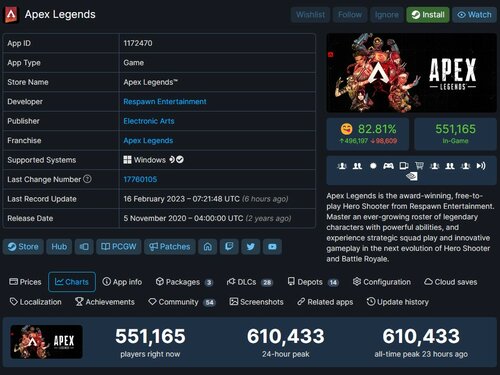Click the Follow button
The image size is (500, 375).
[x=350, y=15]
